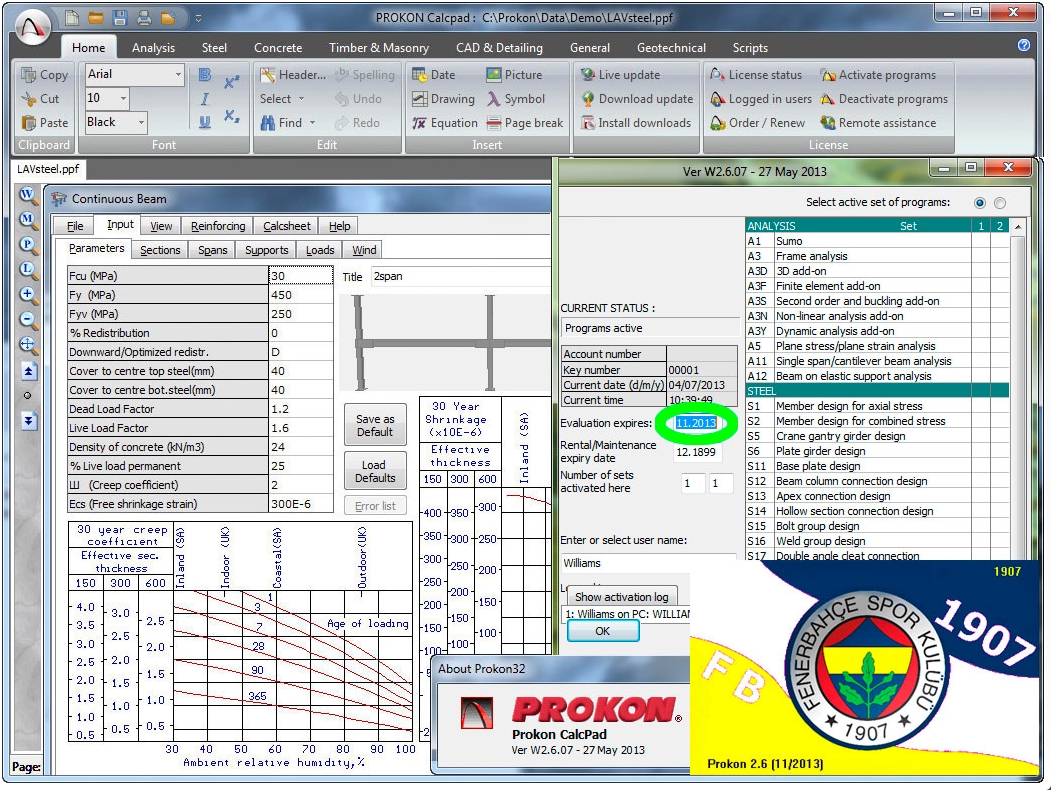1051x790 pixels.
Task: Select second active set radio button
Action: [x=1000, y=202]
